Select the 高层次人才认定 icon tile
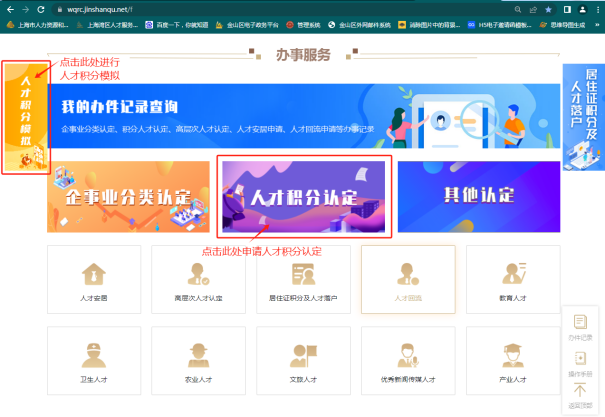This screenshot has height=417, width=605. (x=198, y=279)
